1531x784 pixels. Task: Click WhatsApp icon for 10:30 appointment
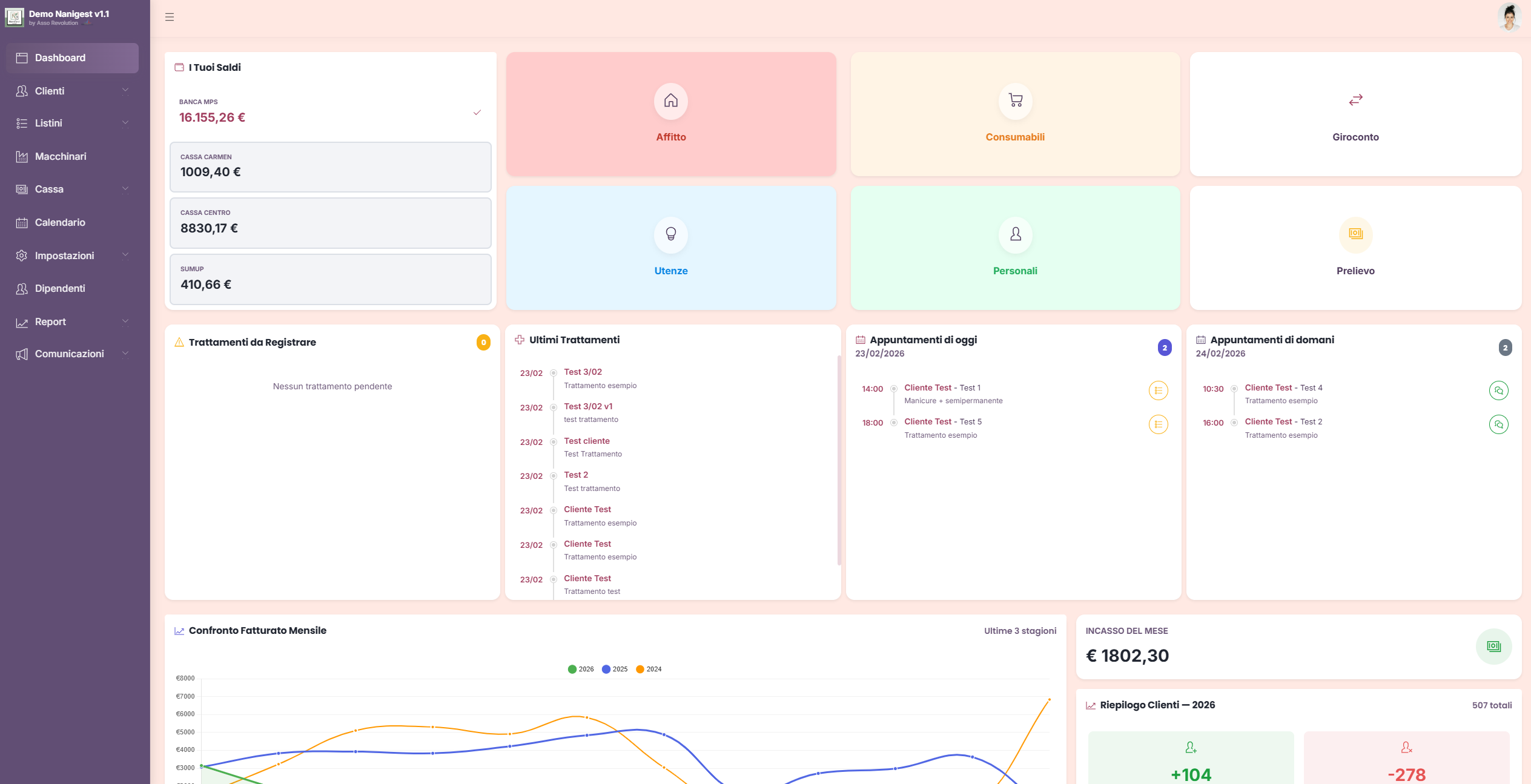pyautogui.click(x=1498, y=390)
